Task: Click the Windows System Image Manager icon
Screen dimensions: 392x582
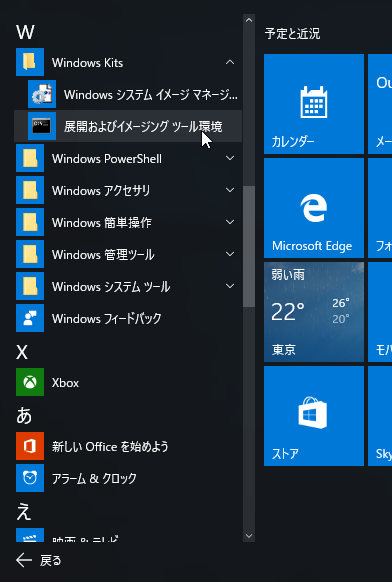Action: (x=42, y=94)
